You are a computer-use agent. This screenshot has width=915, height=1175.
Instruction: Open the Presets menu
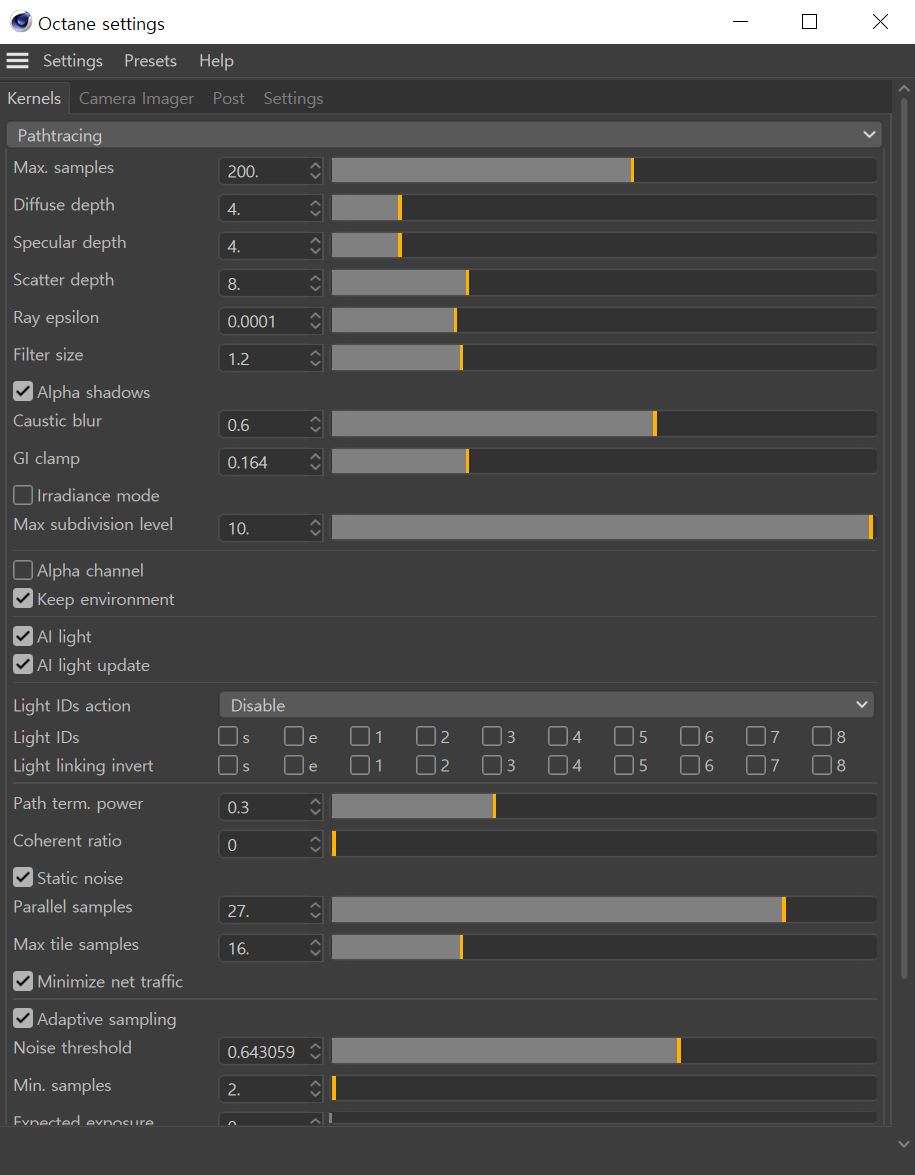151,61
